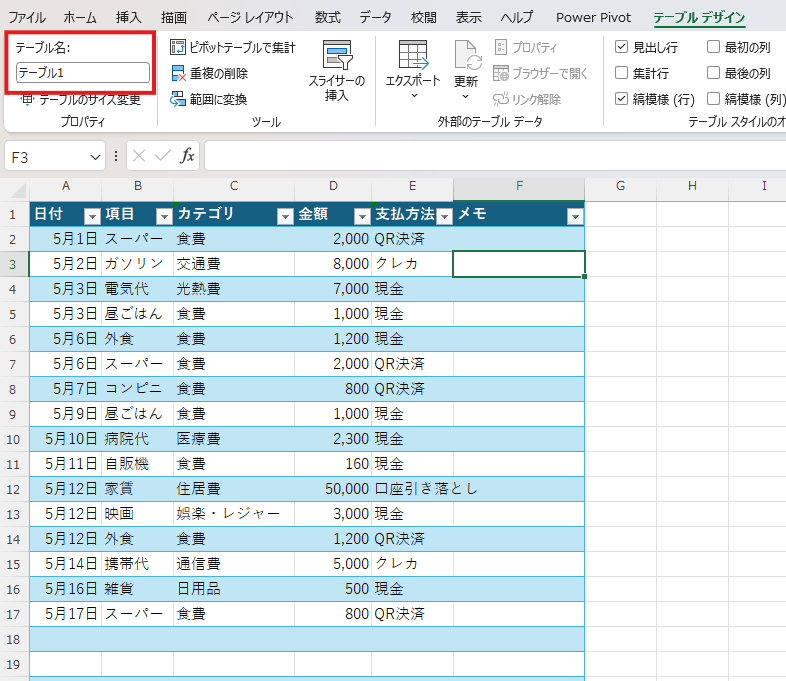Click the cell containing 口座引き落とし
Screen dimensions: 786x681
pyautogui.click(x=413, y=489)
